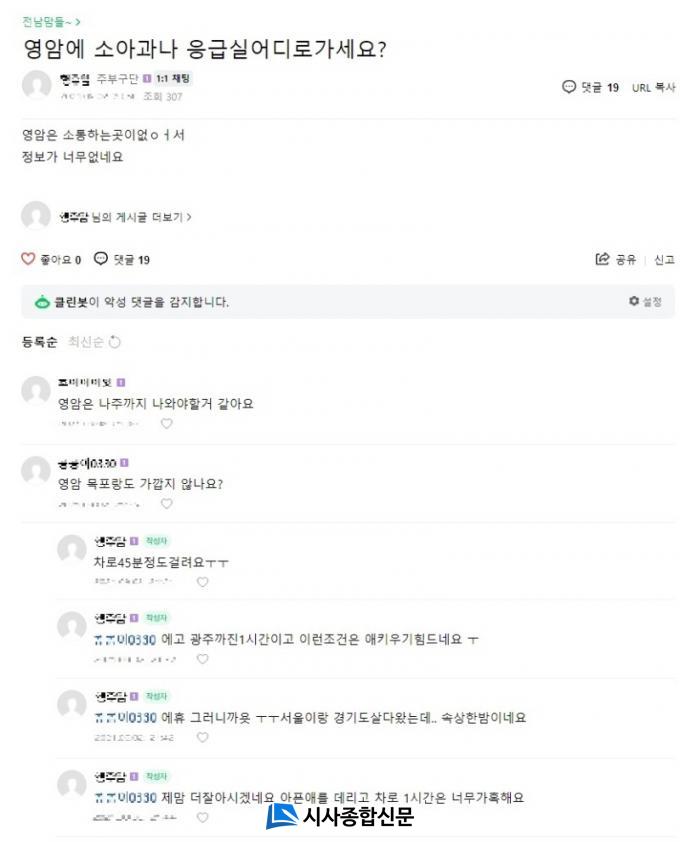Click the comment bubble icon beside 댓글 19 at top
The image size is (680, 842).
(x=569, y=87)
